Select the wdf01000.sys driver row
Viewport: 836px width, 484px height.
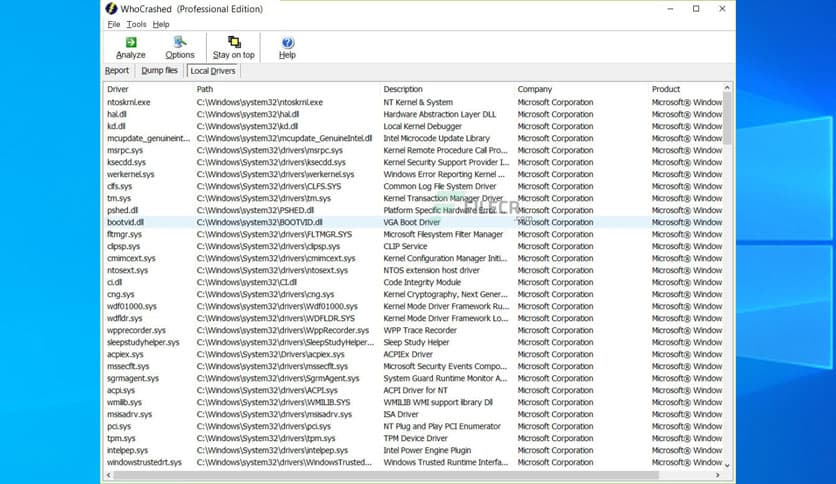tap(414, 306)
